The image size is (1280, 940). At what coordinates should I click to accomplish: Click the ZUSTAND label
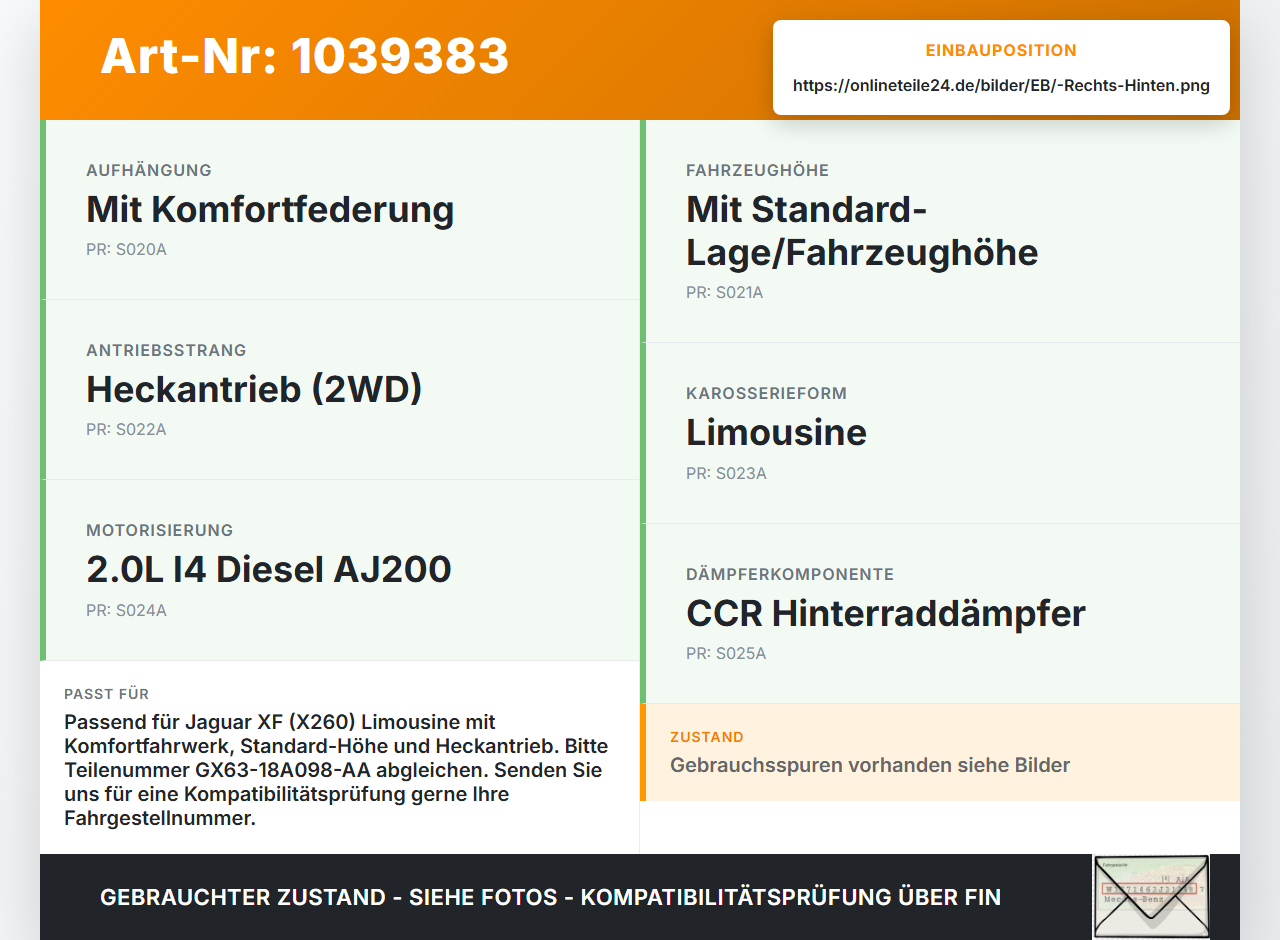click(707, 737)
